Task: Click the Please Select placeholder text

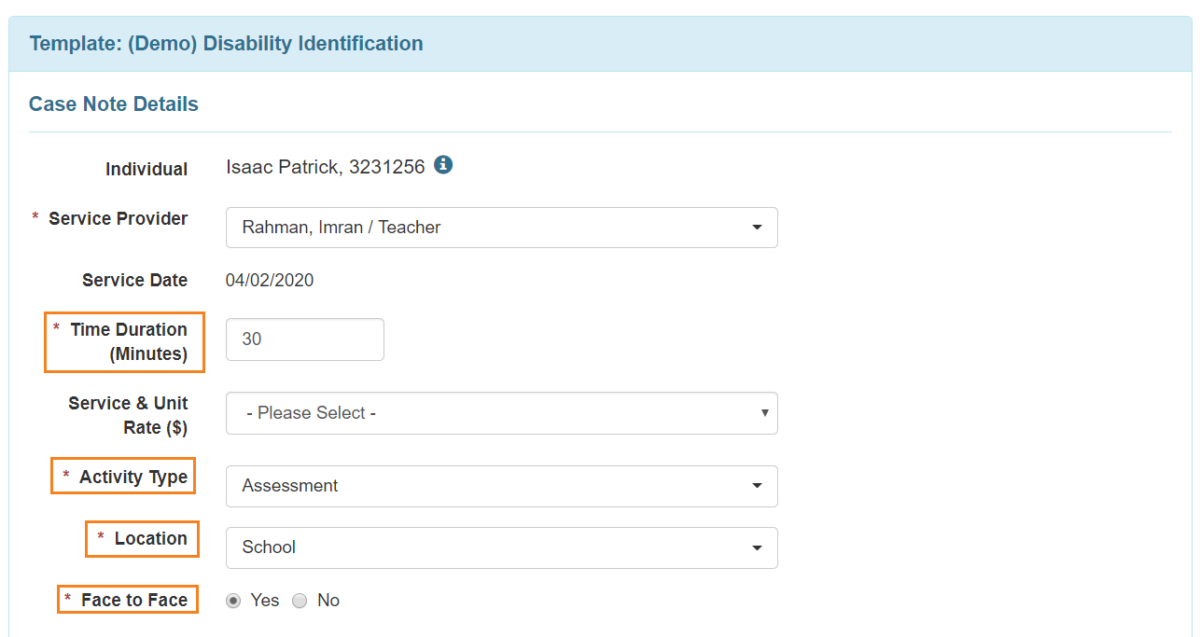Action: pos(293,413)
